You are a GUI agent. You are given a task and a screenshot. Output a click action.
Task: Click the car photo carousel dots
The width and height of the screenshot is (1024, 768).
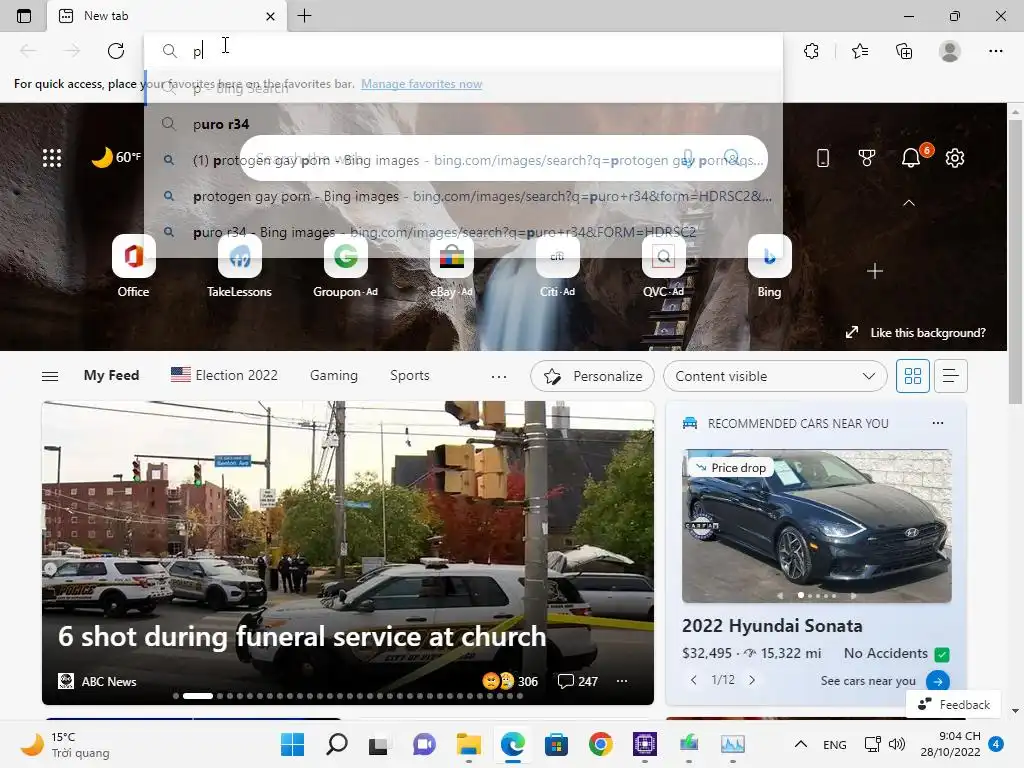coord(817,596)
